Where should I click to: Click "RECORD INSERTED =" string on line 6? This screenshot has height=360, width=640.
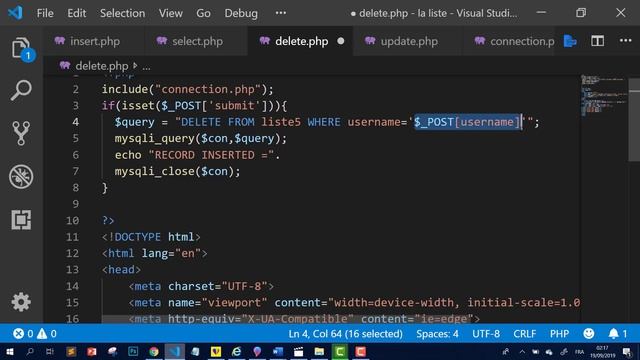pyautogui.click(x=211, y=155)
